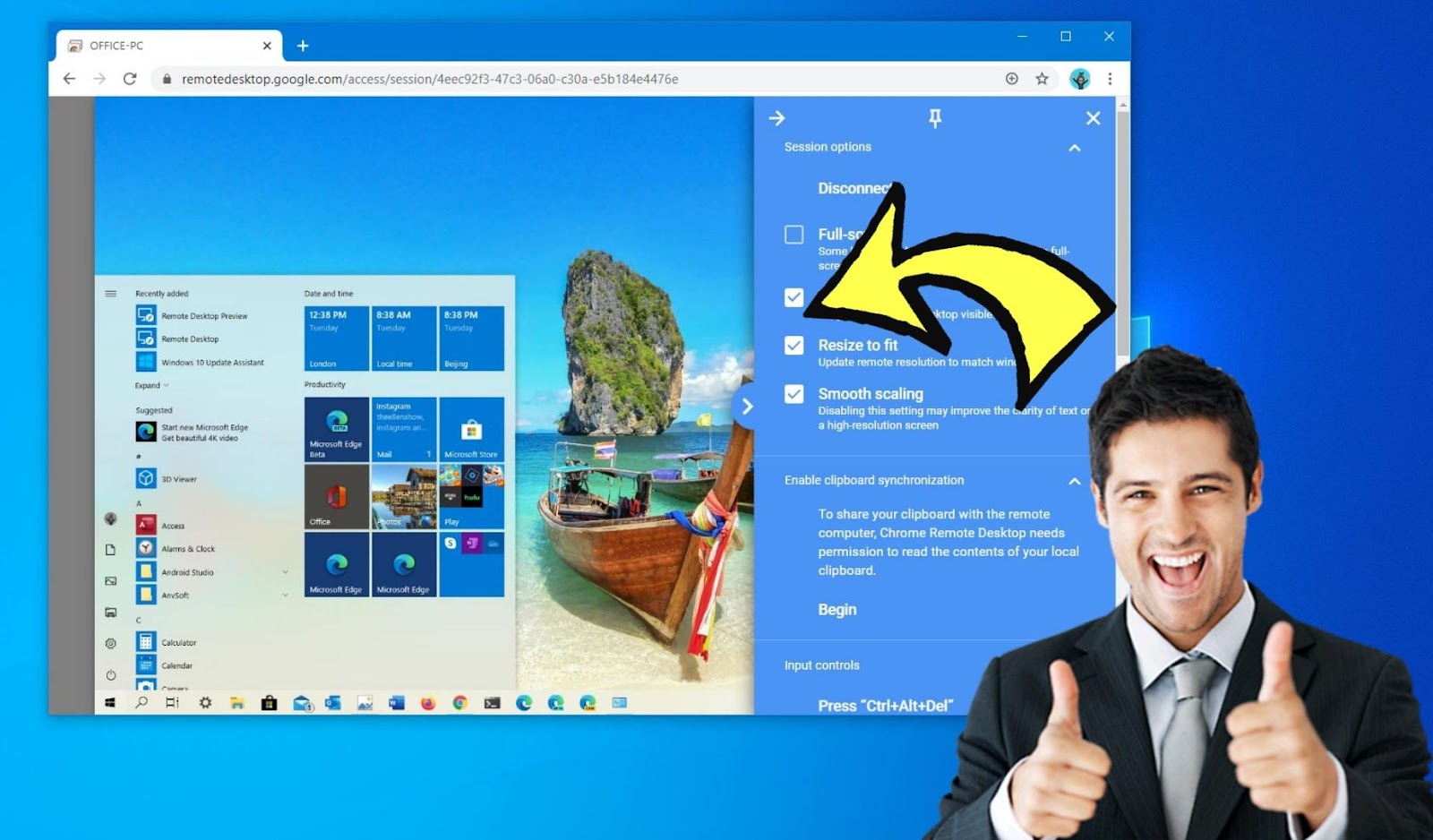Screen dimensions: 1433x840
Task: Open the Office tile
Action: click(x=336, y=497)
